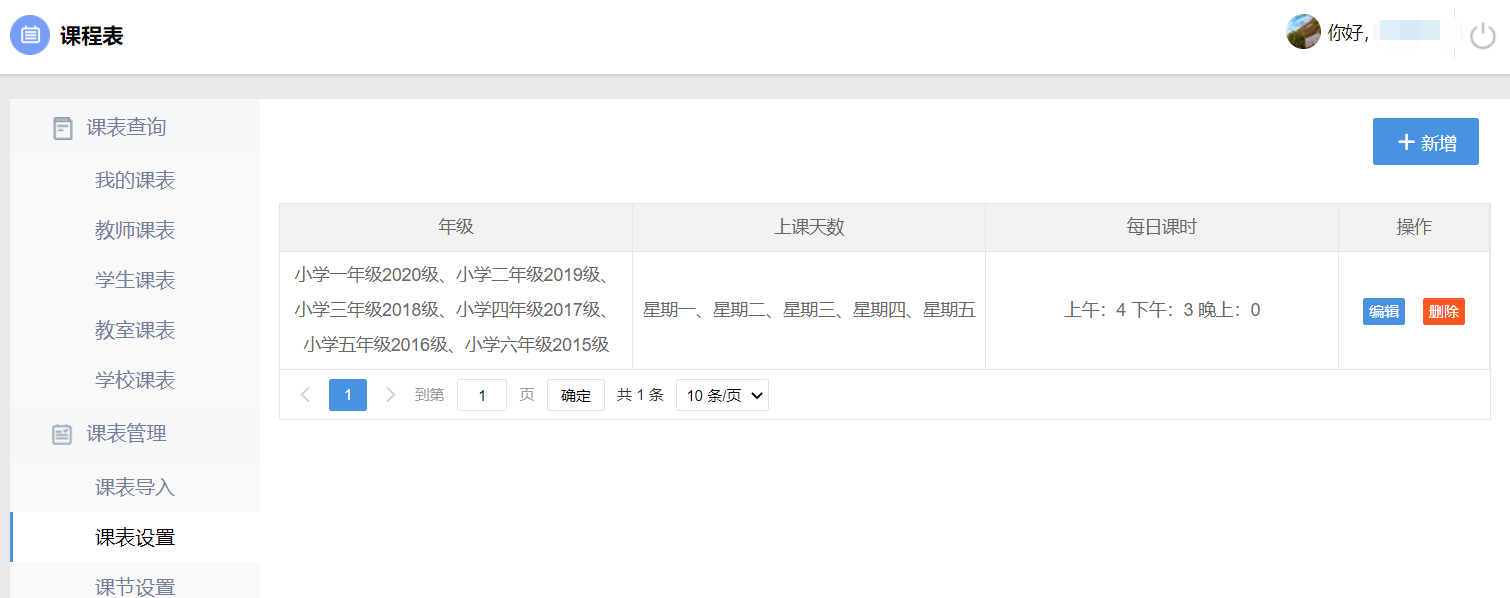
Task: Click the power logout icon
Action: point(1482,36)
